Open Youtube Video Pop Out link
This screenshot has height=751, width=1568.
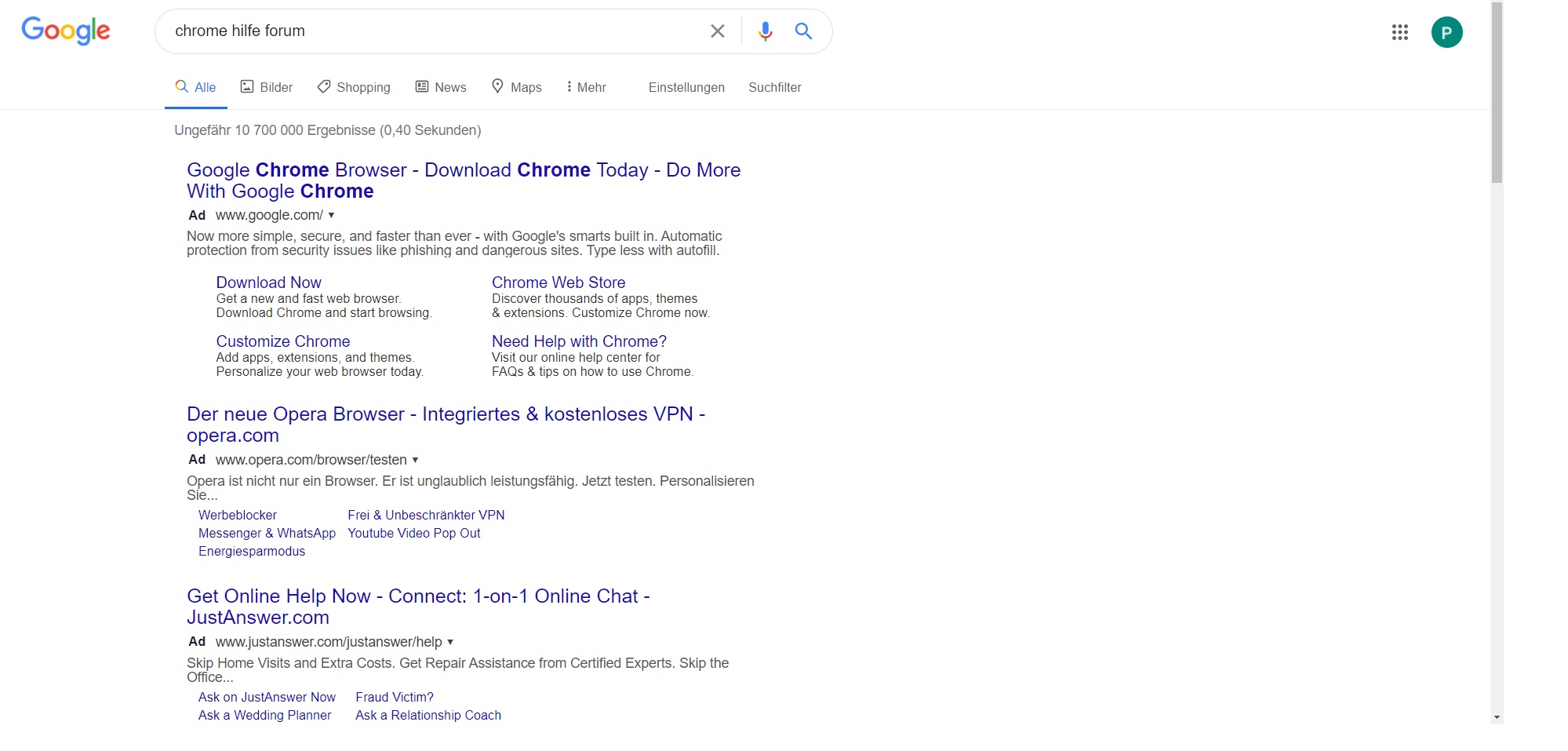pos(414,533)
